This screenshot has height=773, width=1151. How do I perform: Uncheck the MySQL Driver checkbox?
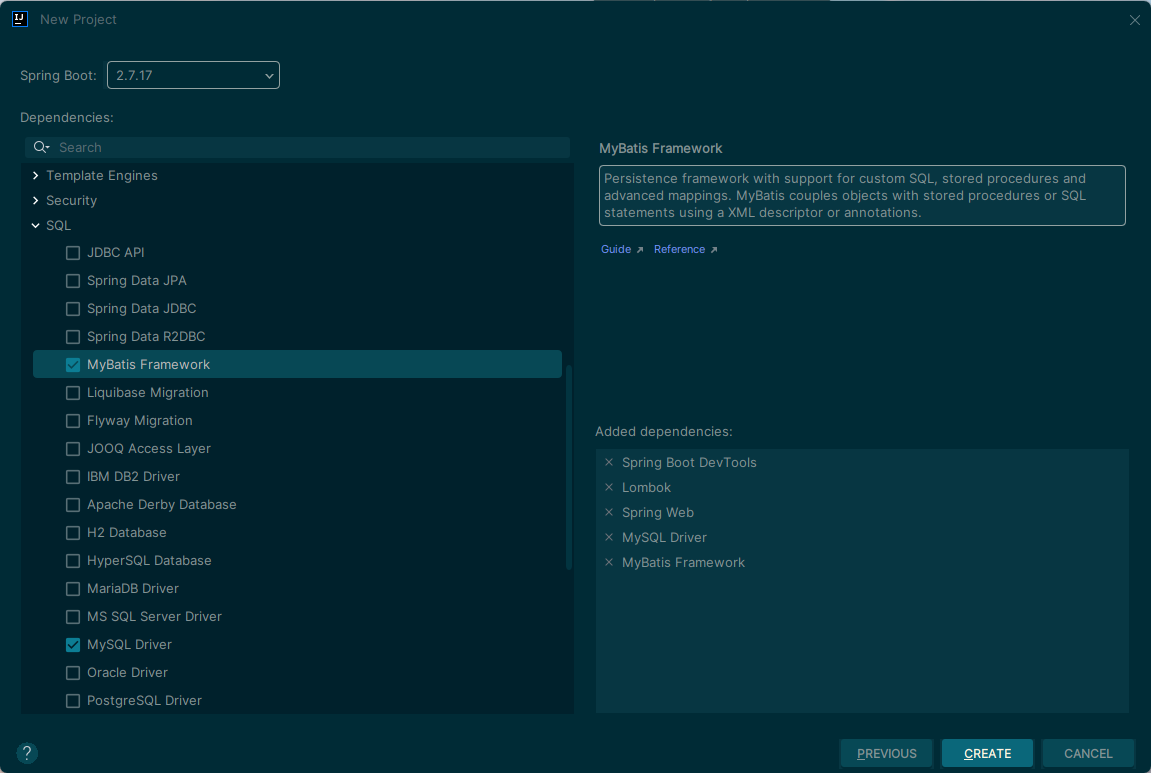point(73,645)
